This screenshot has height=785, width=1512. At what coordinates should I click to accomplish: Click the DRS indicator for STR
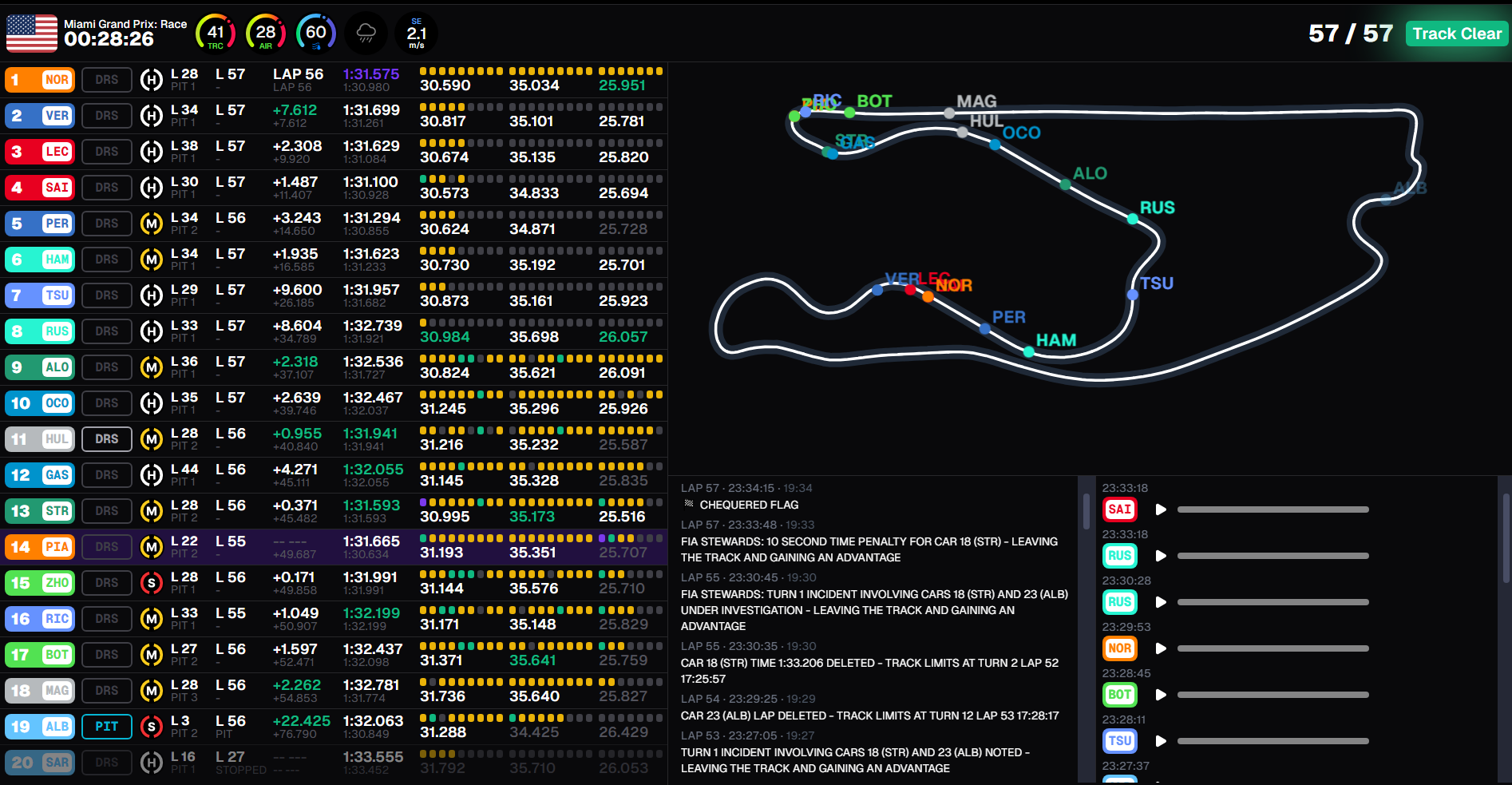(107, 511)
